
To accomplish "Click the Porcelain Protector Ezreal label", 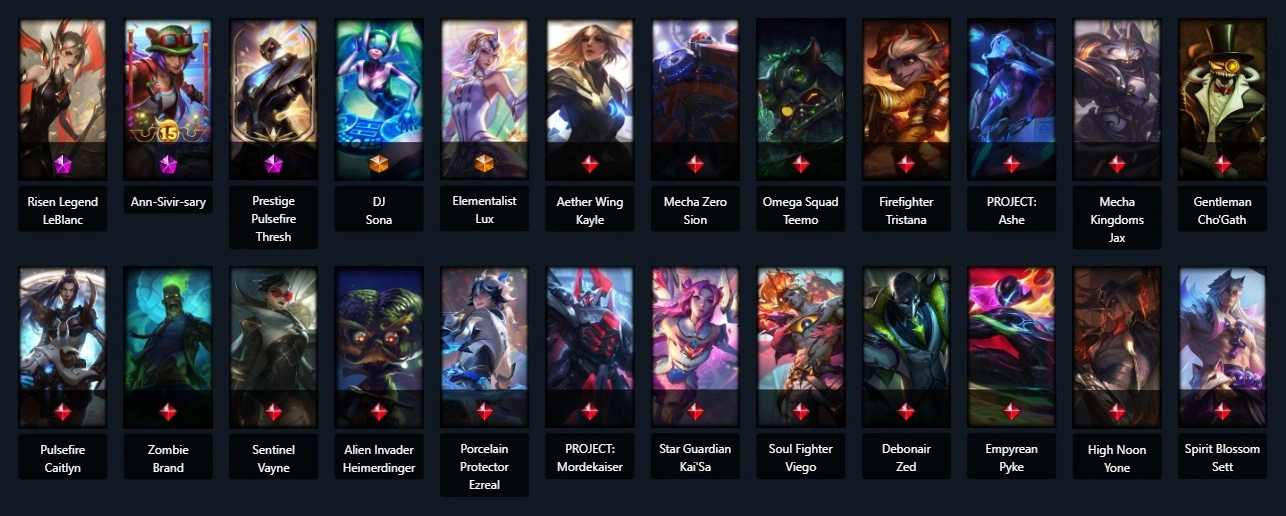I will click(484, 467).
